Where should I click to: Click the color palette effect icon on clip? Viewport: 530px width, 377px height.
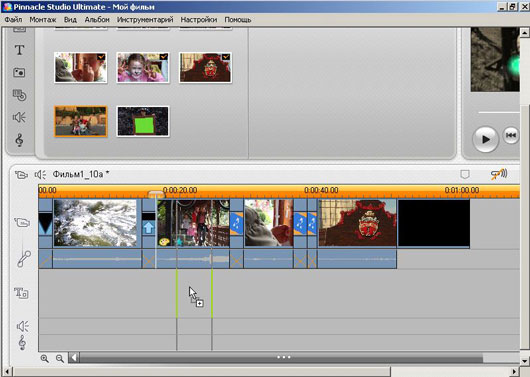click(x=164, y=242)
